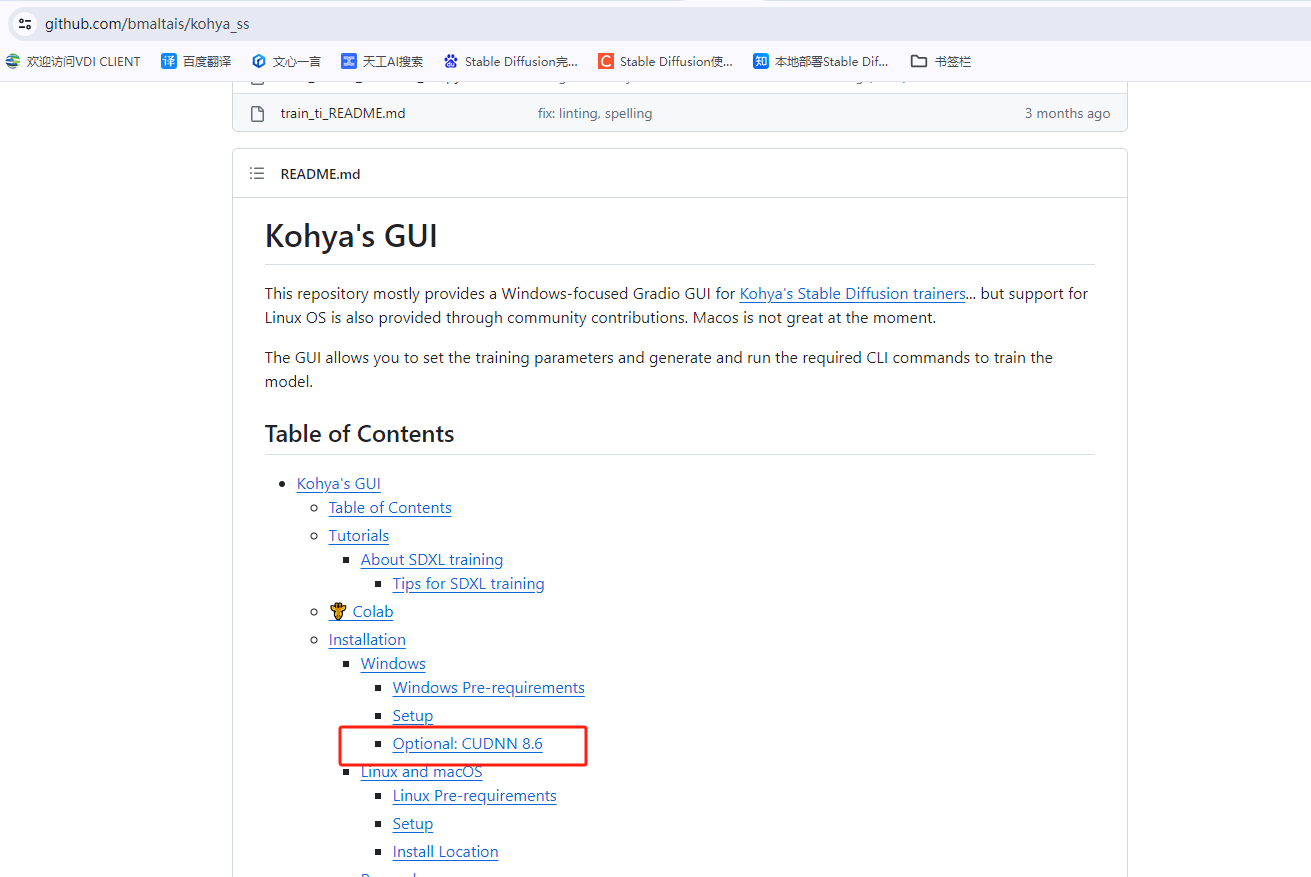
Task: Click the README.md header label
Action: (320, 174)
